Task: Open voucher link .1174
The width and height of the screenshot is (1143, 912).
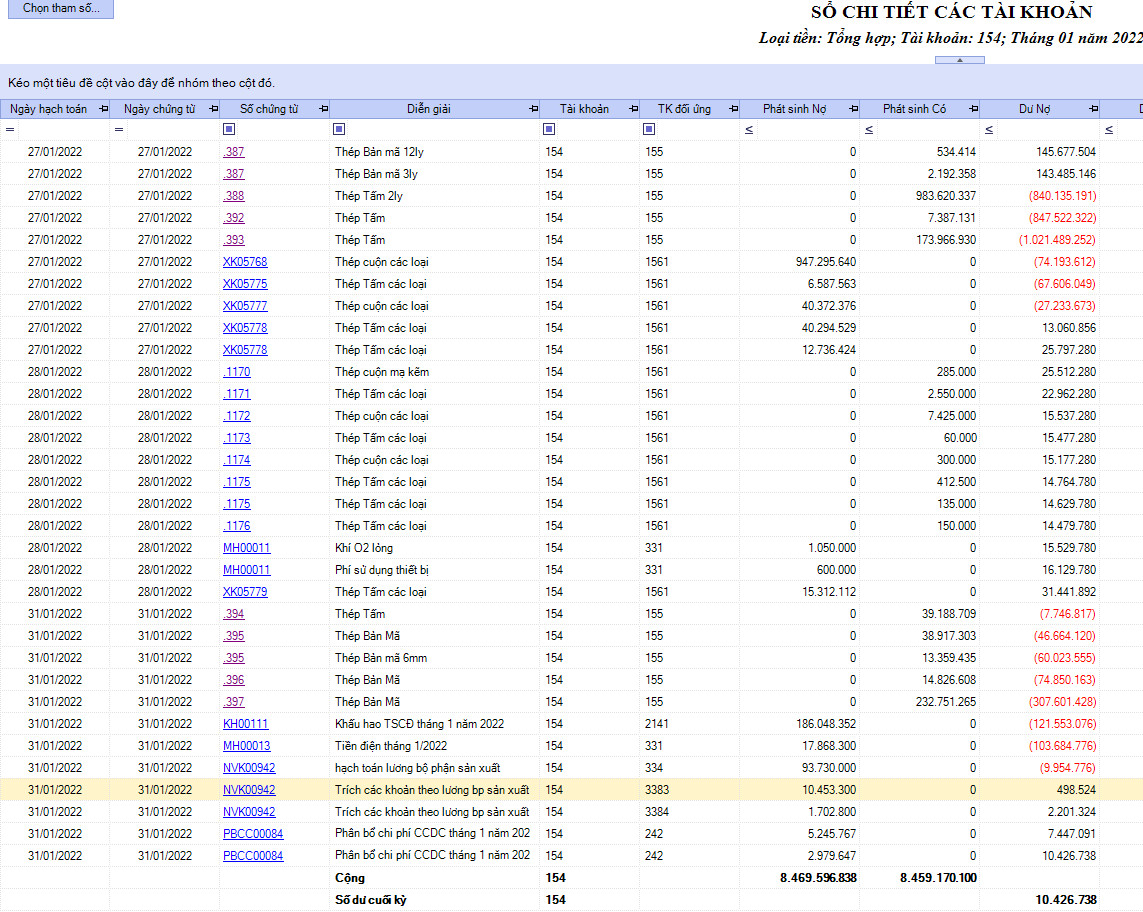Action: tap(237, 459)
